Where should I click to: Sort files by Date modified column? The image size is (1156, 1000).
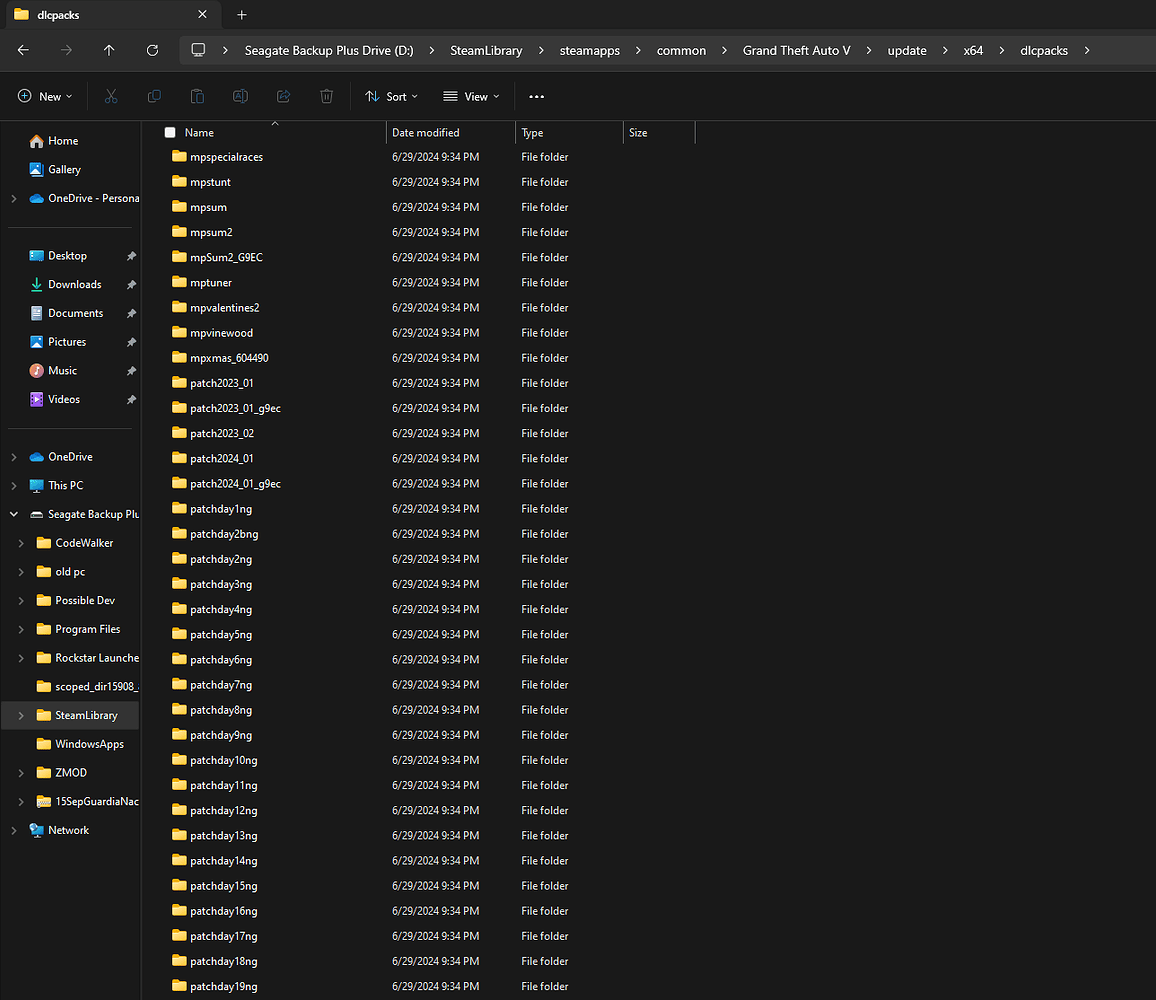point(423,131)
